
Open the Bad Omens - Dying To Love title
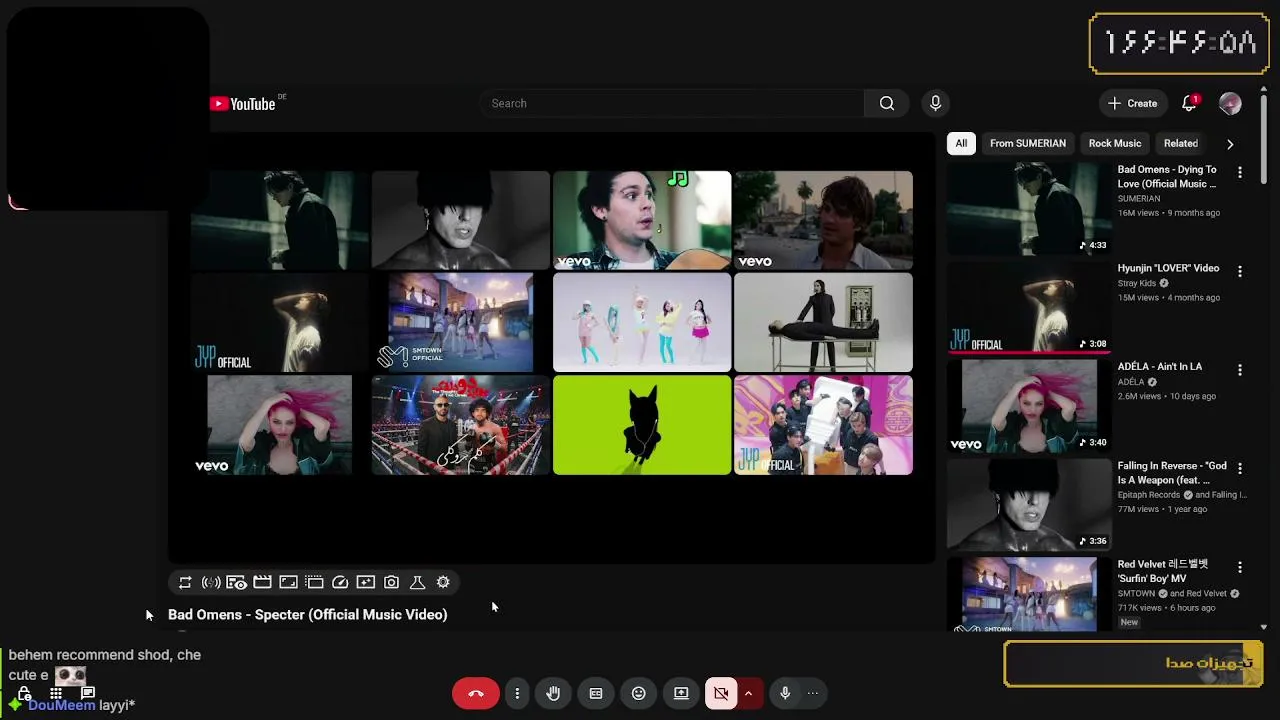[1167, 177]
